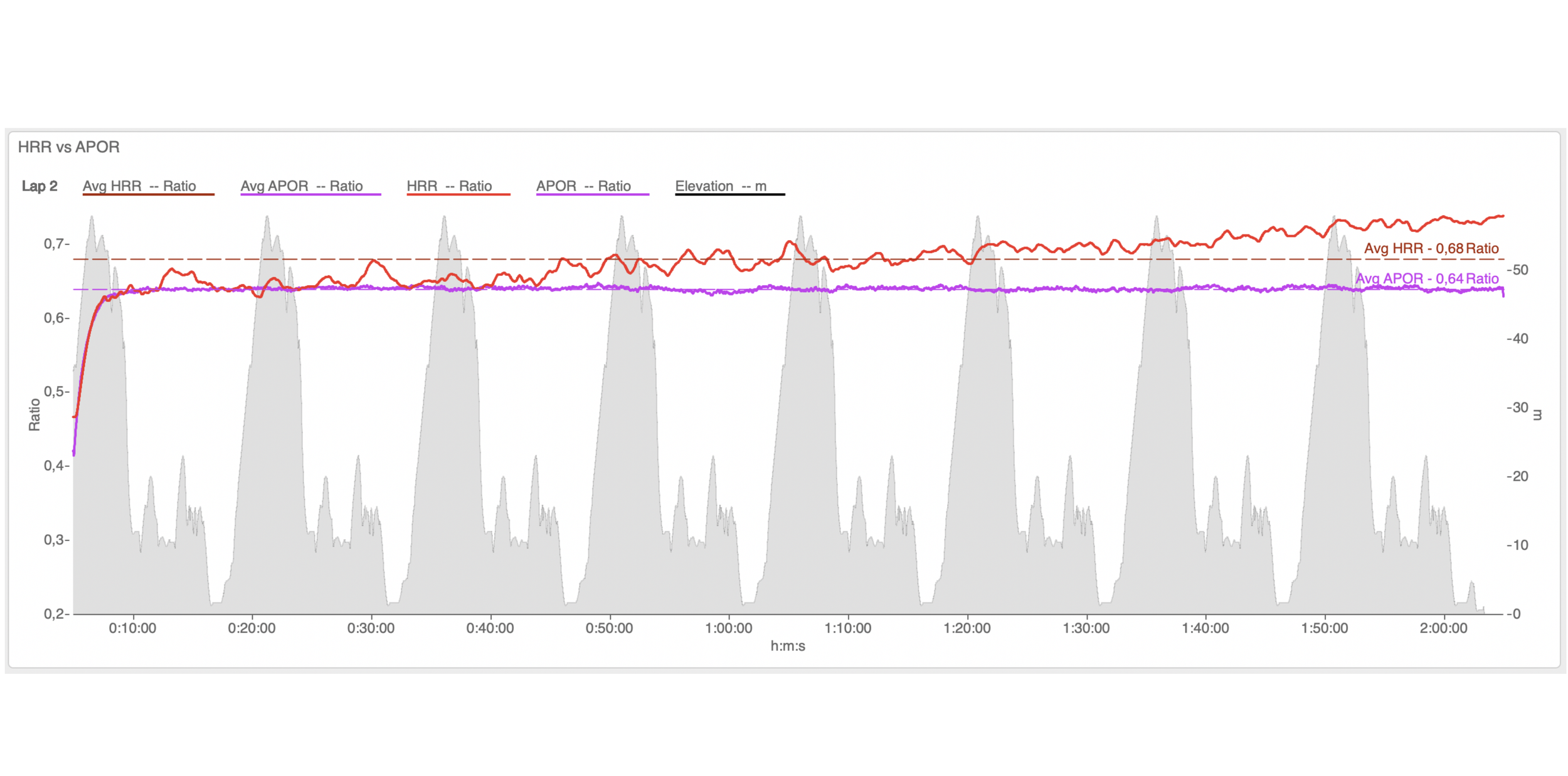Click the purple line under Avg APOR legend
The image size is (1568, 776).
click(x=310, y=195)
